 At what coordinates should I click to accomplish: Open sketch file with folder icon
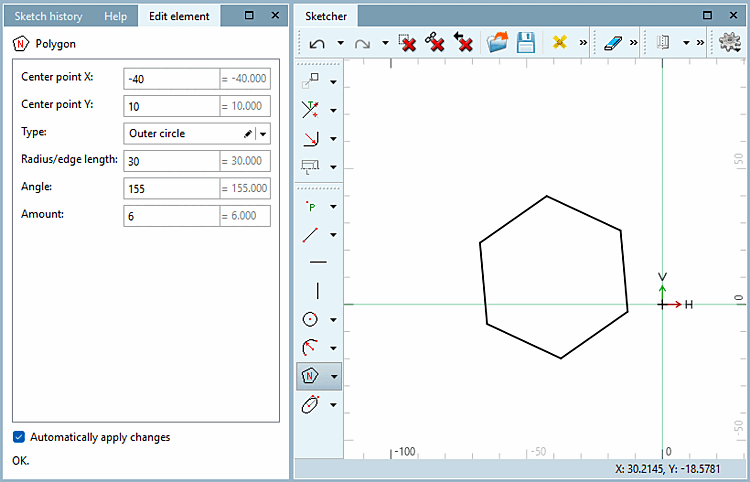[497, 42]
